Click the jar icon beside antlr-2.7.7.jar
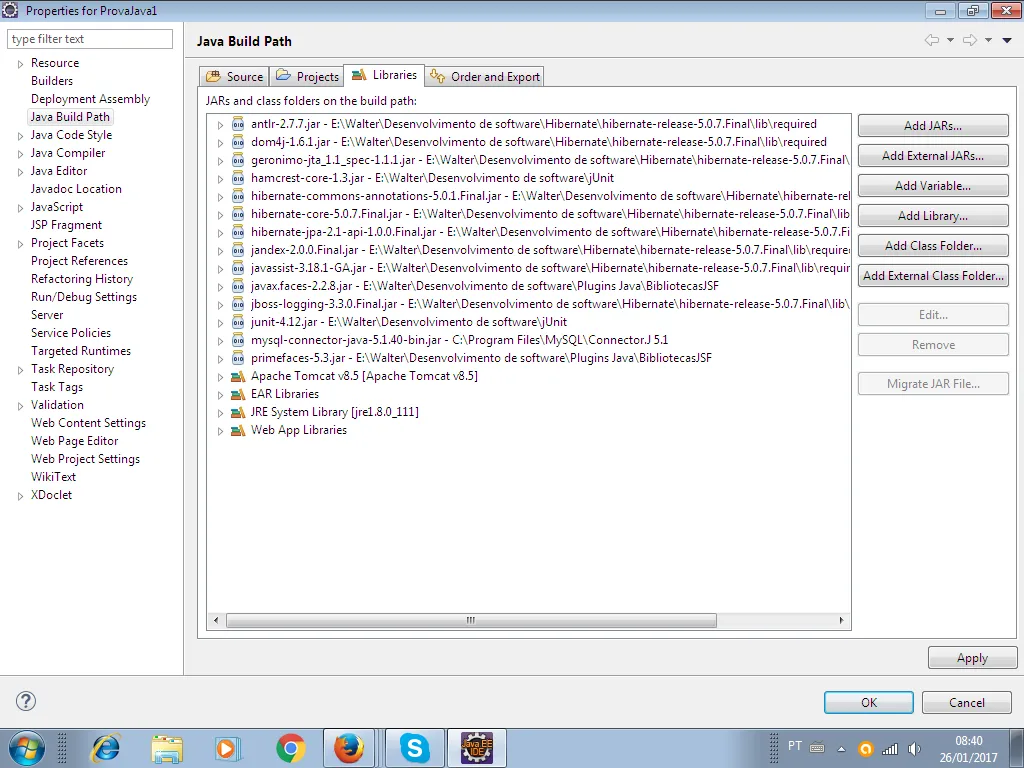The width and height of the screenshot is (1024, 768). [x=238, y=124]
